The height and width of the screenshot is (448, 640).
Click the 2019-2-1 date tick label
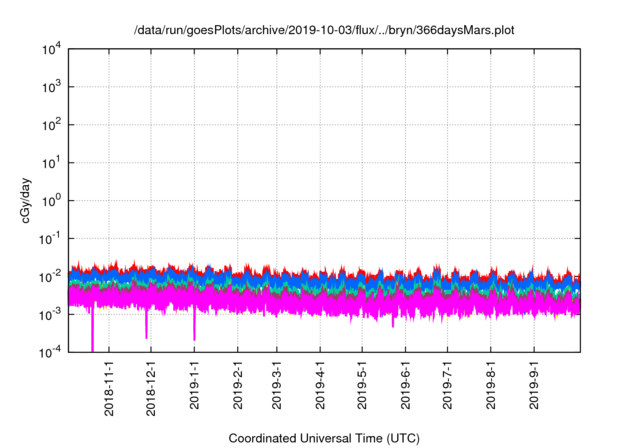tap(238, 386)
